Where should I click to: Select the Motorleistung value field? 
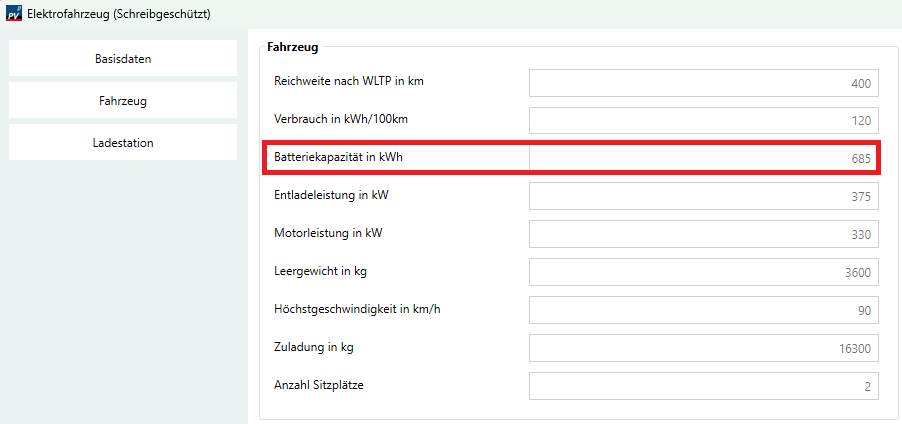(x=704, y=234)
